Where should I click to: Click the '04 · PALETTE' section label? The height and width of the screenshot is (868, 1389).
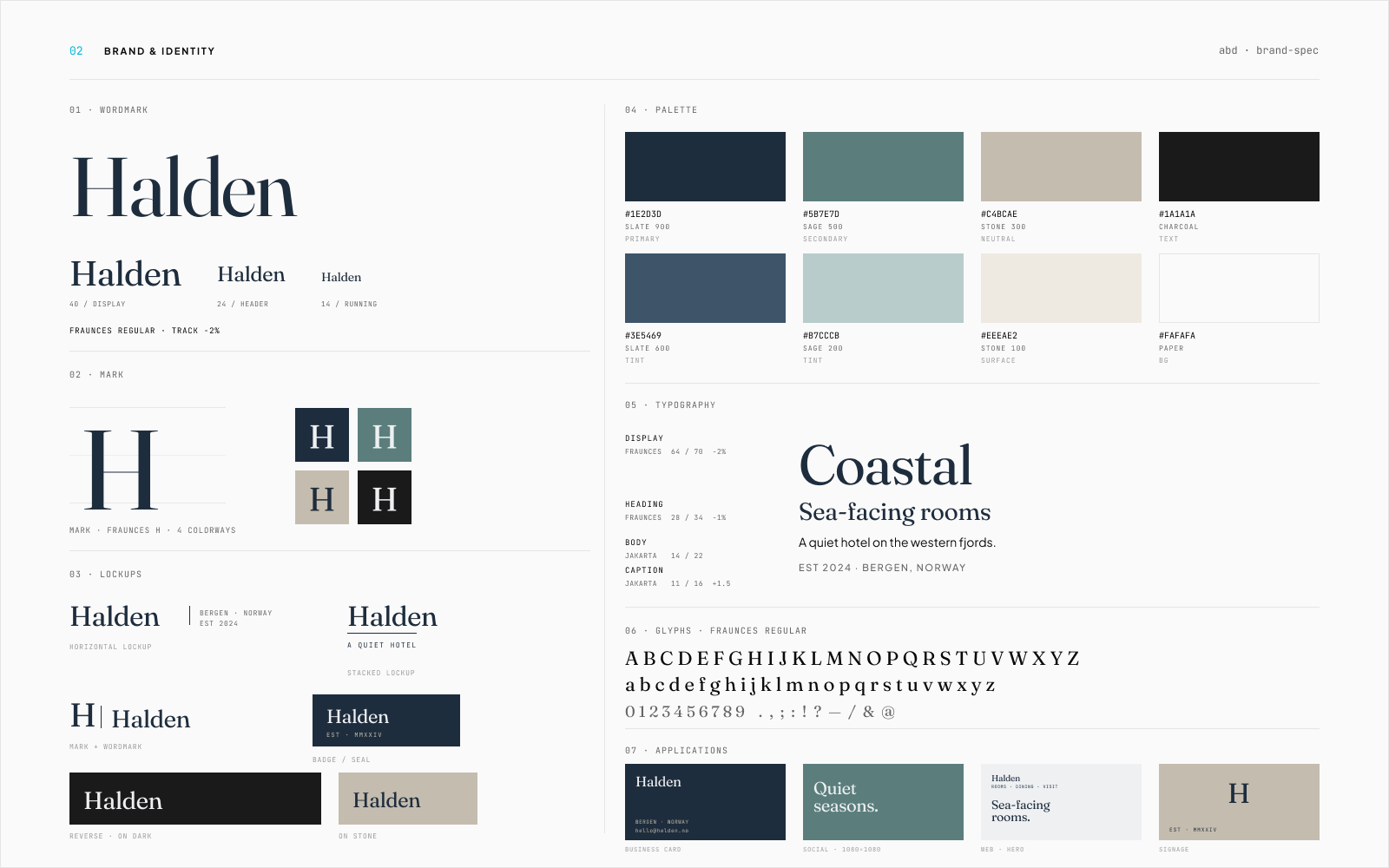662,110
